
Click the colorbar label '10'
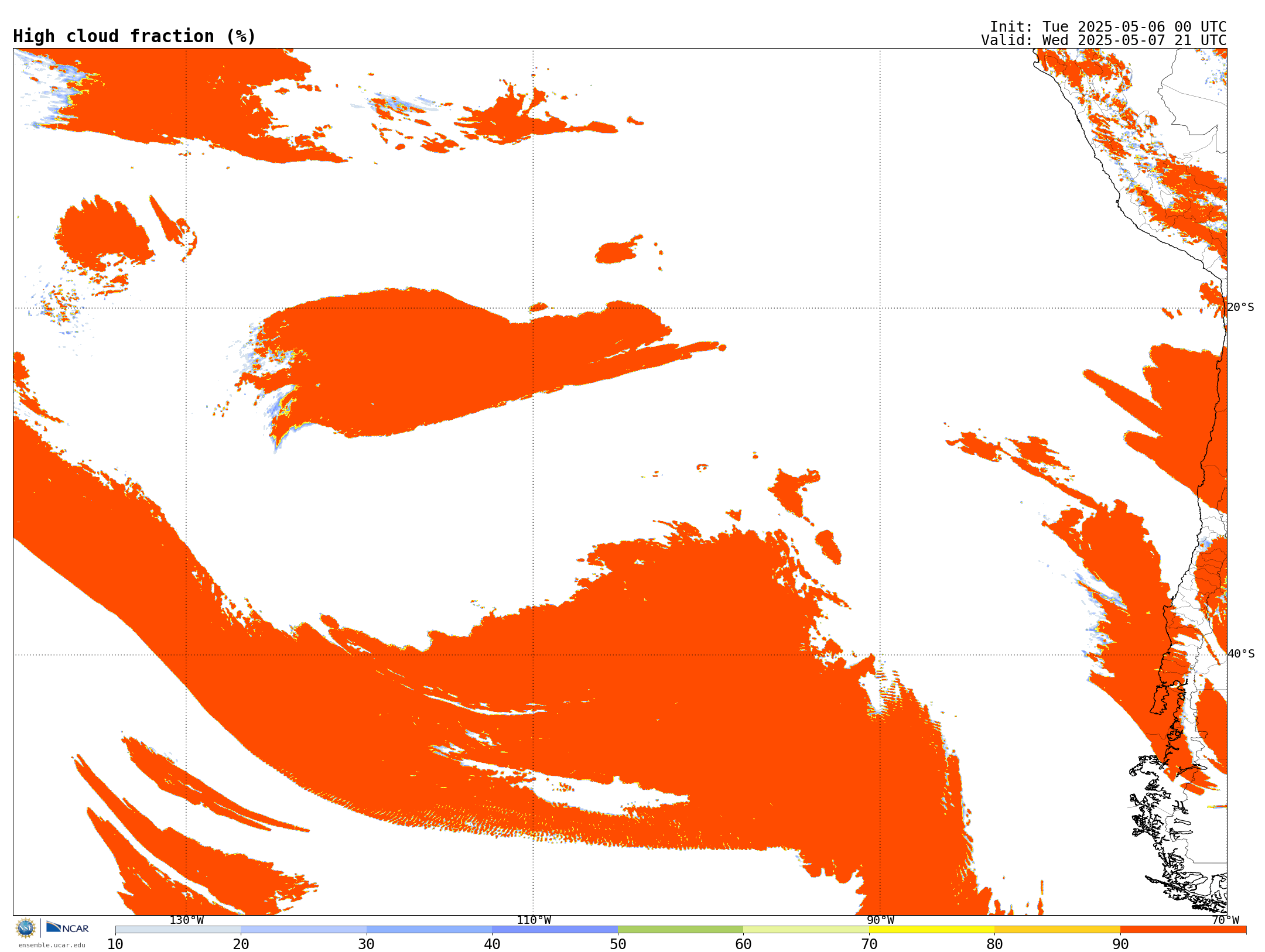pos(115,944)
